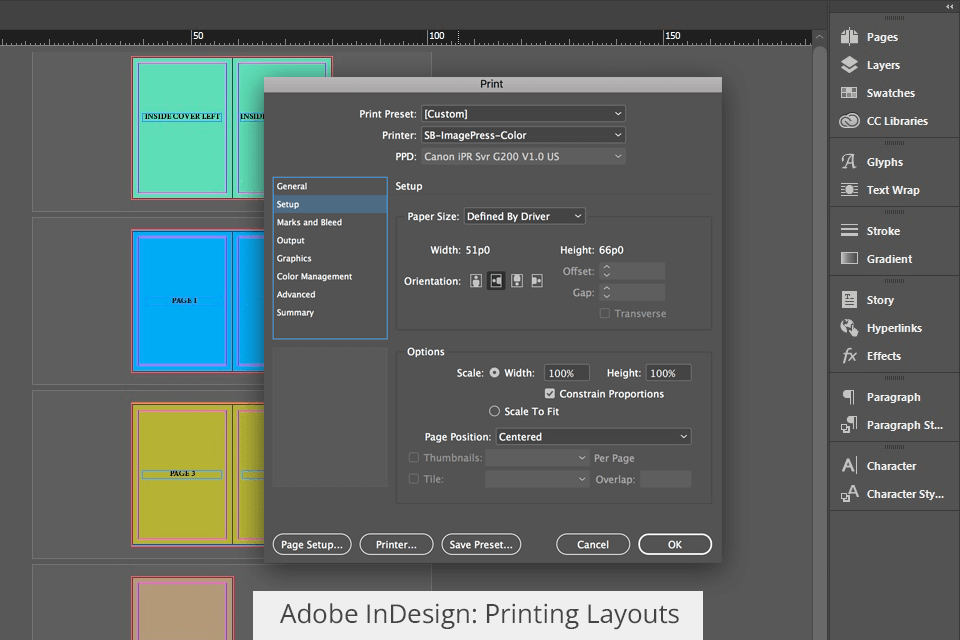Image resolution: width=960 pixels, height=640 pixels.
Task: Select the INSIDE COVER LEFT page
Action: [182, 128]
